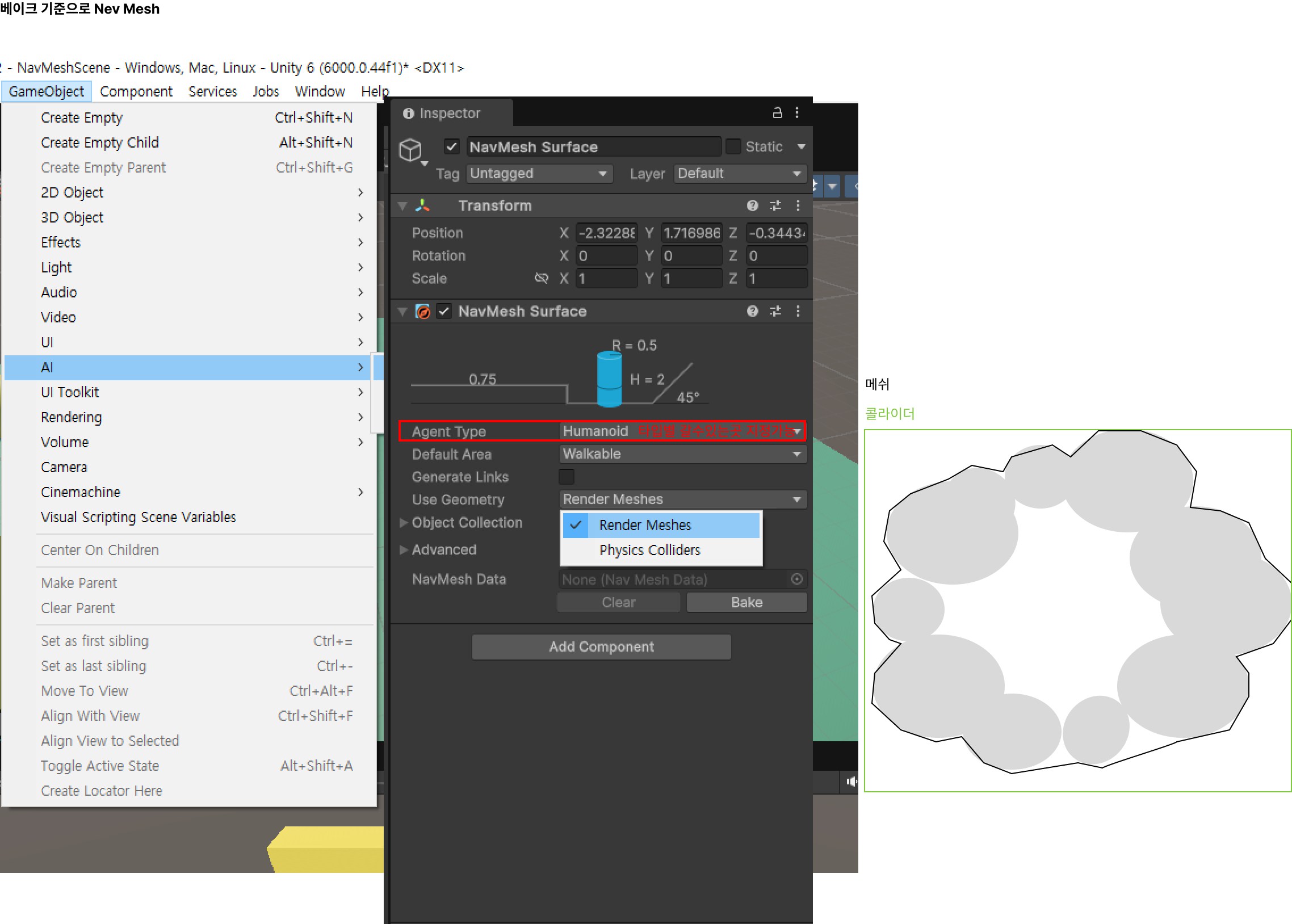Open the Default Area Walkable dropdown
Image resolution: width=1292 pixels, height=924 pixels.
click(x=682, y=454)
